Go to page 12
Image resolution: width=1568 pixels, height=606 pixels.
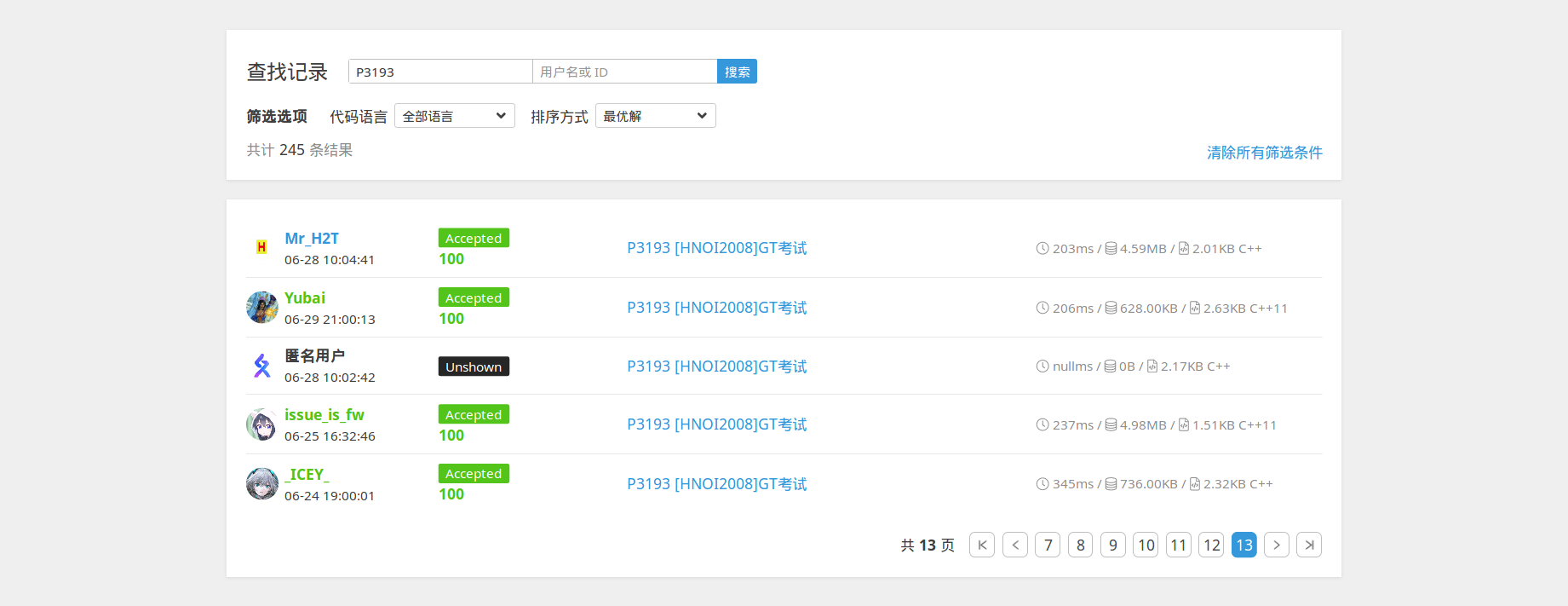[1211, 545]
